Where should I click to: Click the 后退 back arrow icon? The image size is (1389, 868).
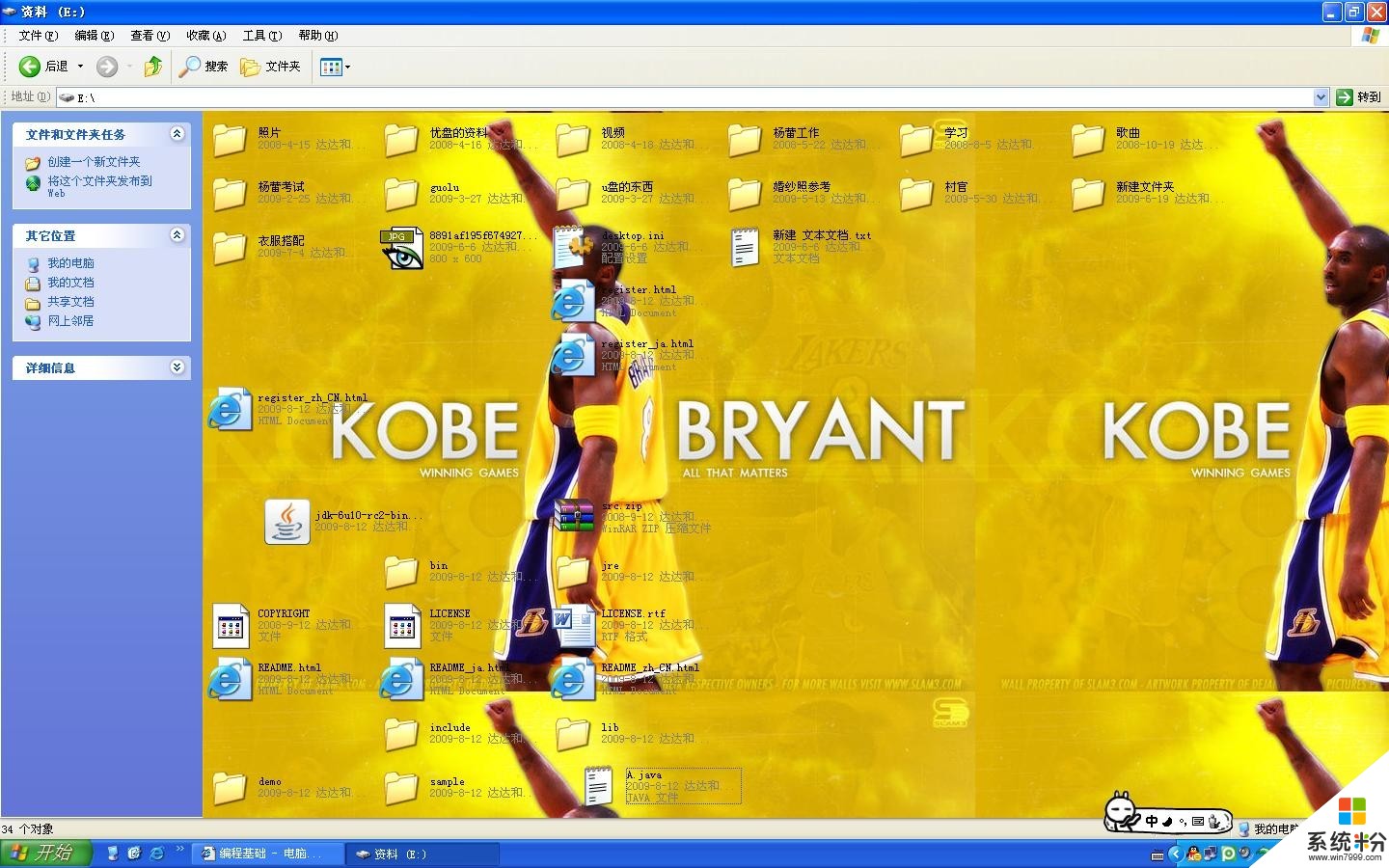coord(30,66)
